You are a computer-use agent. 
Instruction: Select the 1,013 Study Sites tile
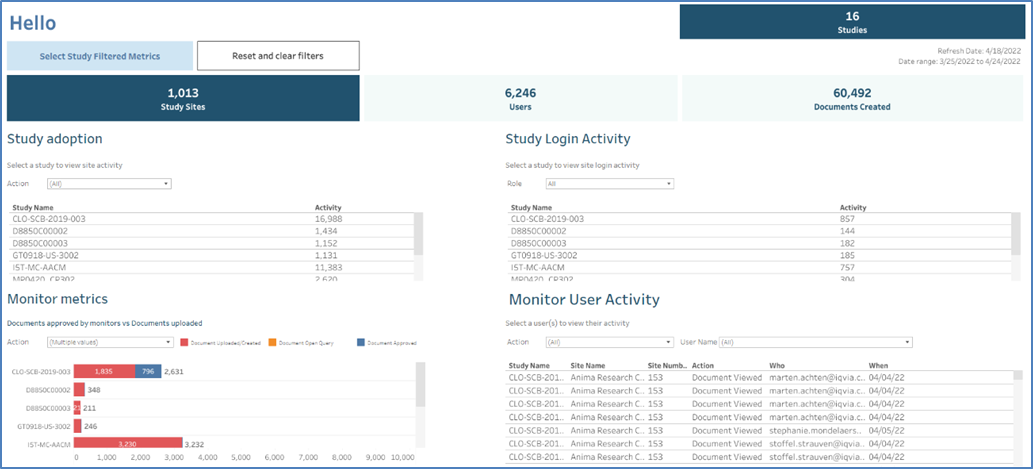click(x=183, y=98)
